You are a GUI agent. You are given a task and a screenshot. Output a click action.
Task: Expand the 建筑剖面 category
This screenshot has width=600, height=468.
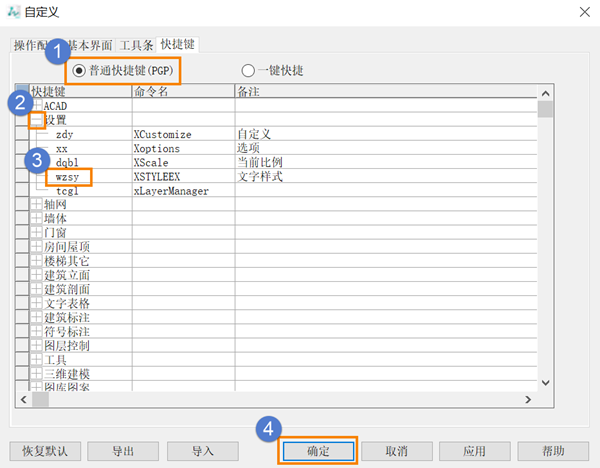tap(37, 289)
